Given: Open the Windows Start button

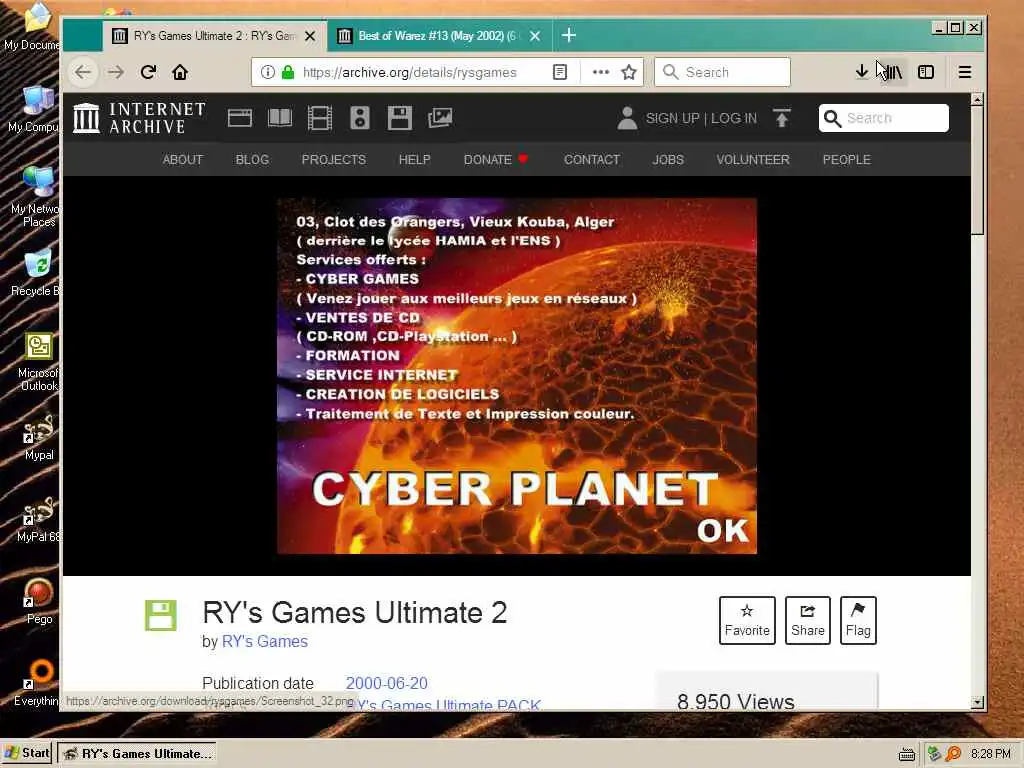Looking at the screenshot, I should tap(27, 753).
